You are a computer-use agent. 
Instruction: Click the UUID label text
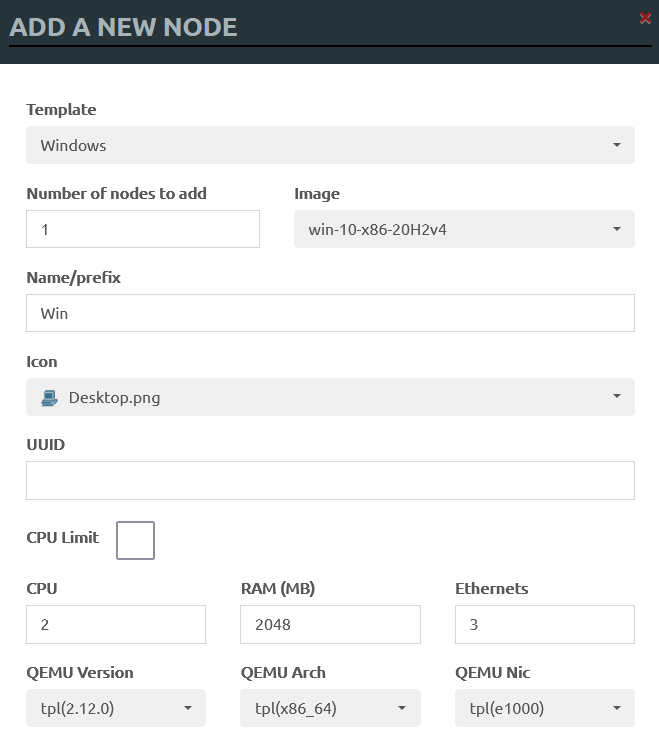point(46,445)
